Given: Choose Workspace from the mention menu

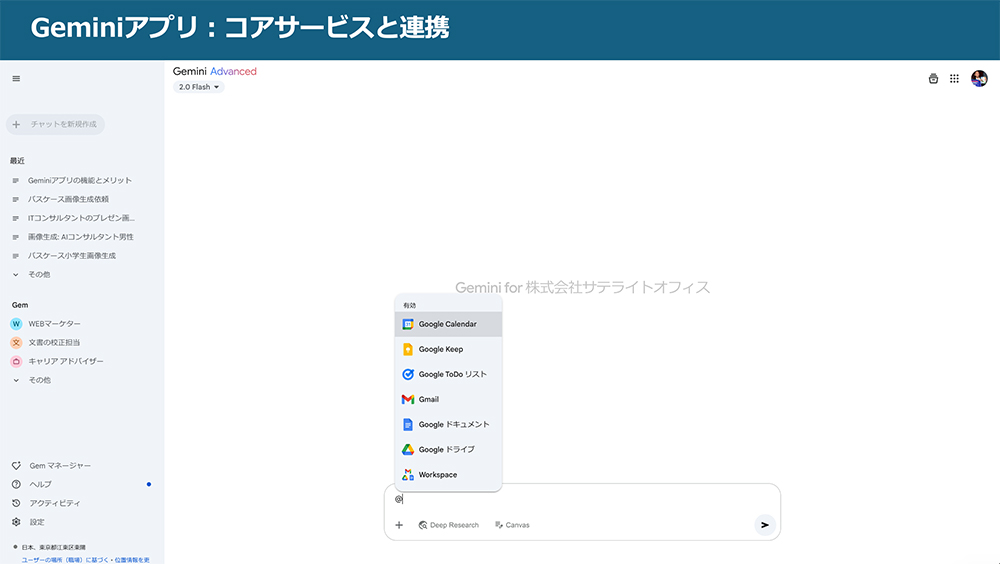Looking at the screenshot, I should 448,475.
